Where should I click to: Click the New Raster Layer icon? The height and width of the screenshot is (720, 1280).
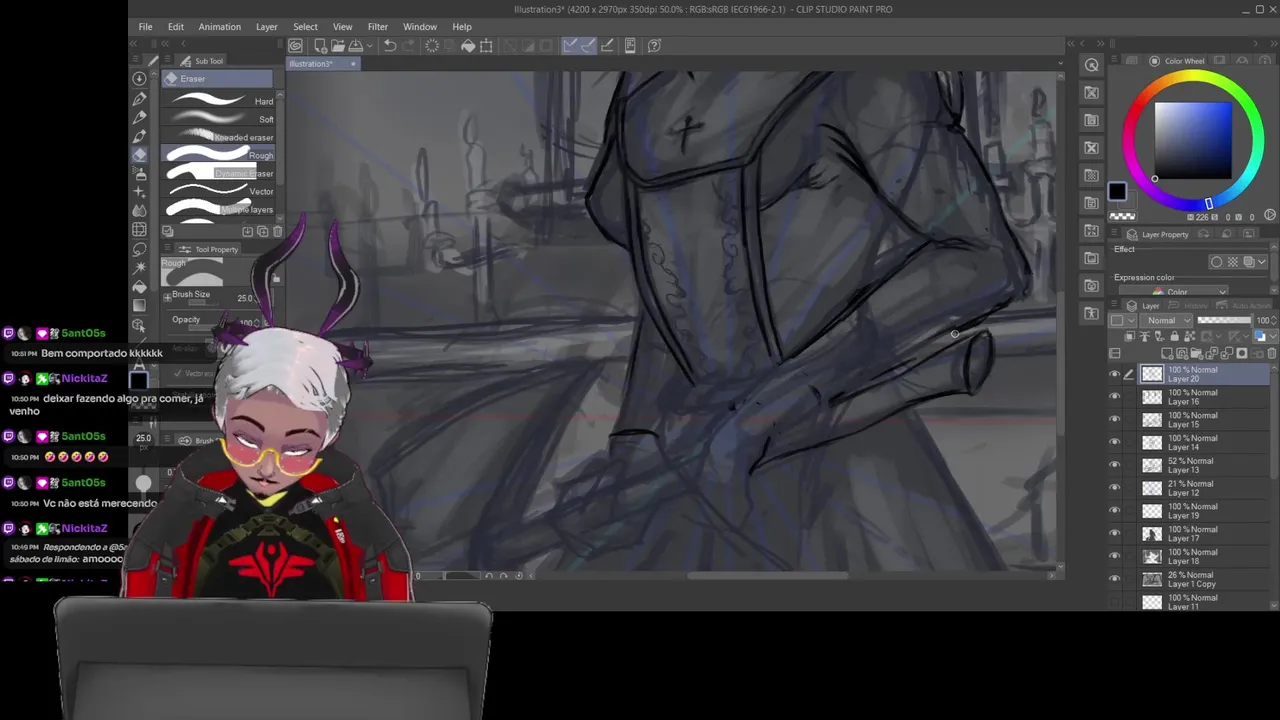click(x=1169, y=354)
